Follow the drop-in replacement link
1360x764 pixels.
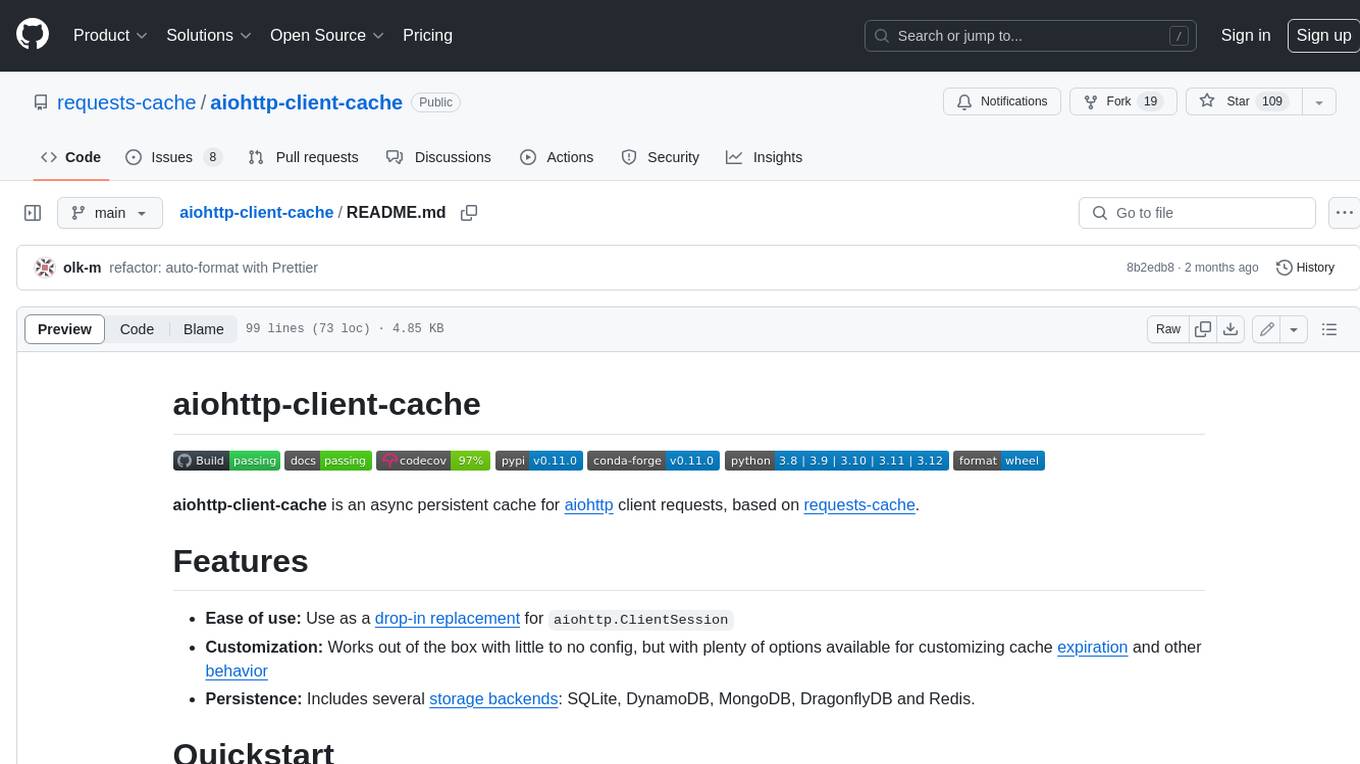[x=447, y=618]
